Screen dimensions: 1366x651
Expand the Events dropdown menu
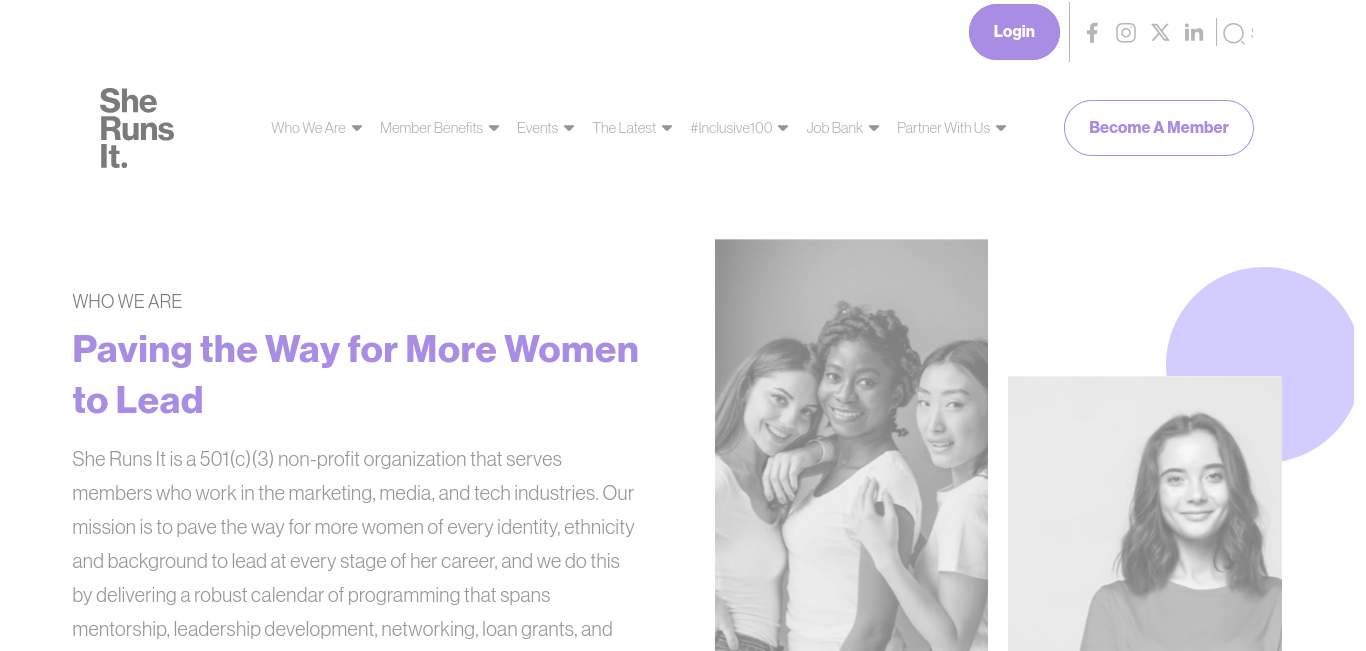(545, 128)
